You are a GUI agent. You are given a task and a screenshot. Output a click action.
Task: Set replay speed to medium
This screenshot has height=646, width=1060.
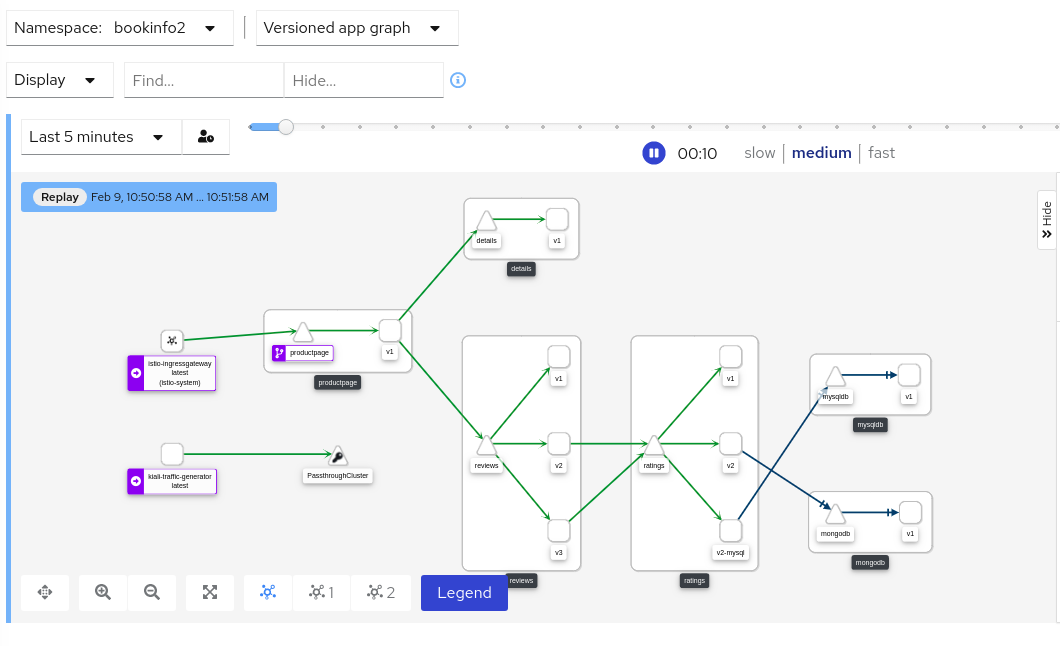click(x=821, y=153)
